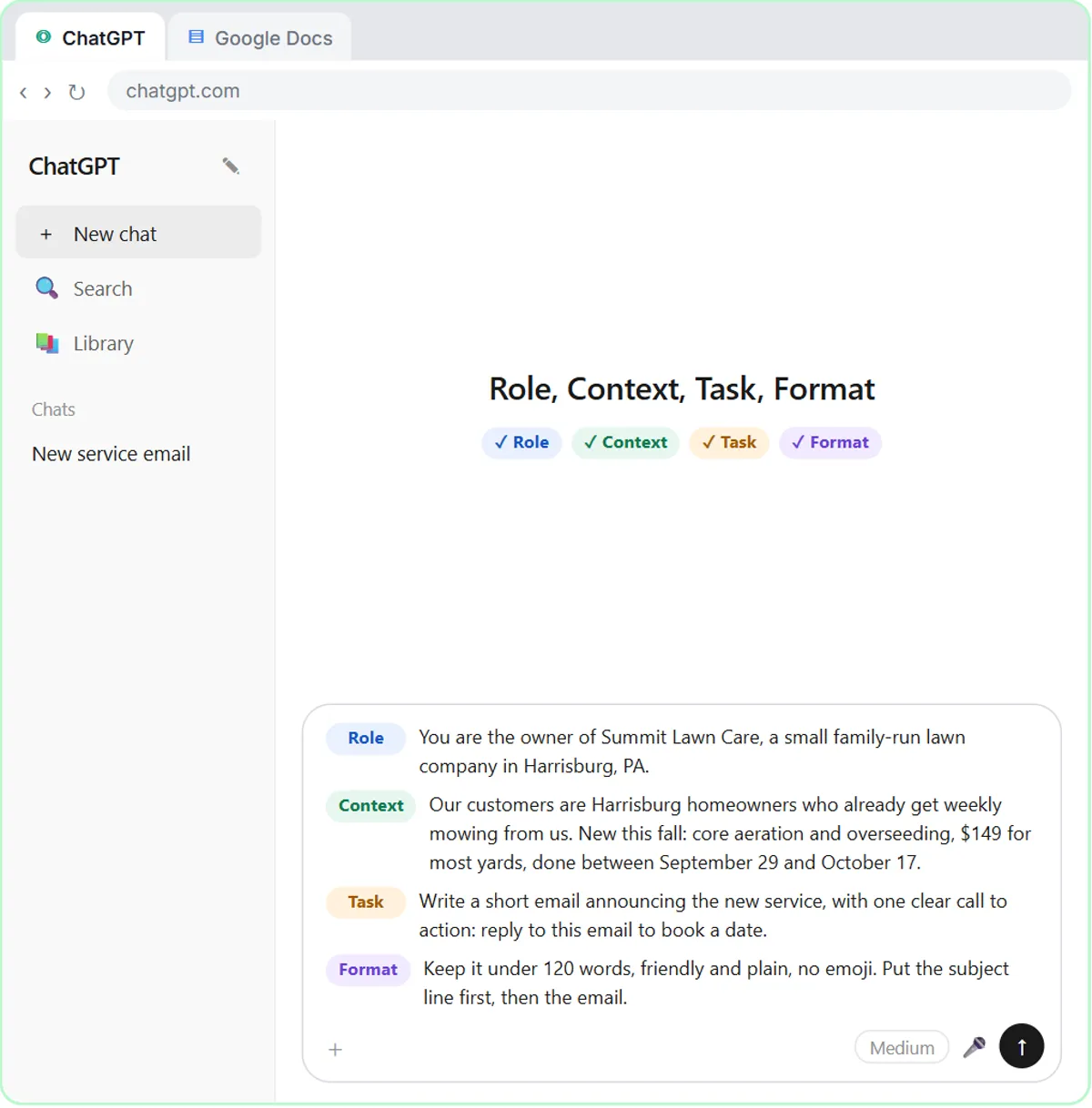Click the pencil compose icon in sidebar
Image resolution: width=1092 pixels, height=1108 pixels.
[230, 166]
